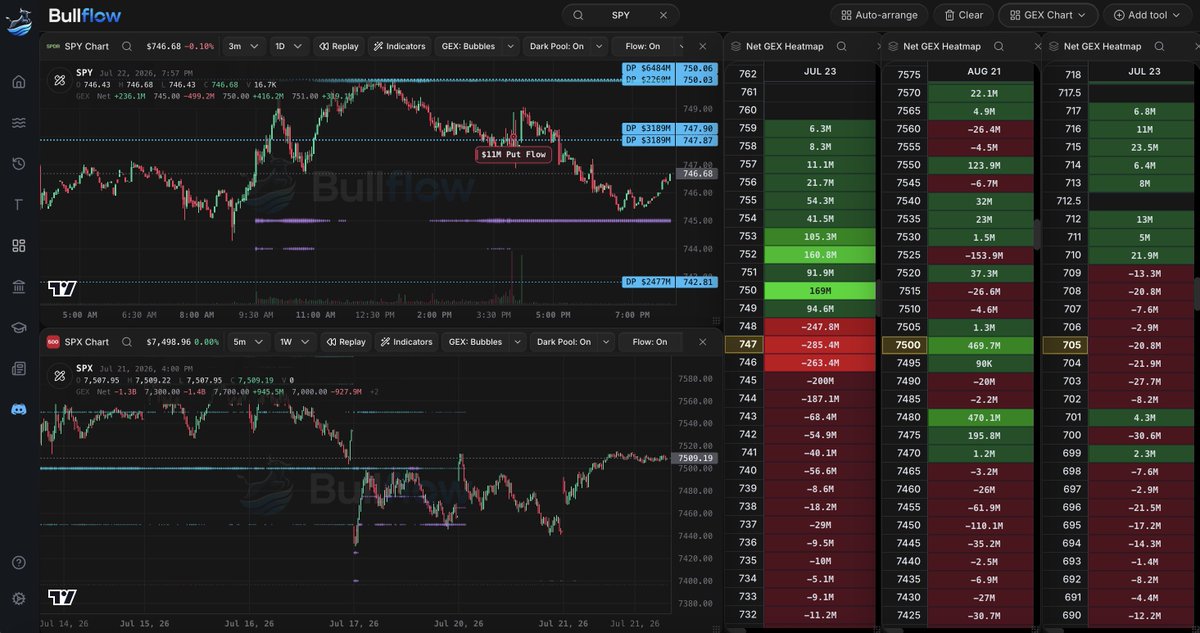The width and height of the screenshot is (1200, 633).
Task: Click the 169M cell at strike 750
Action: tap(820, 290)
